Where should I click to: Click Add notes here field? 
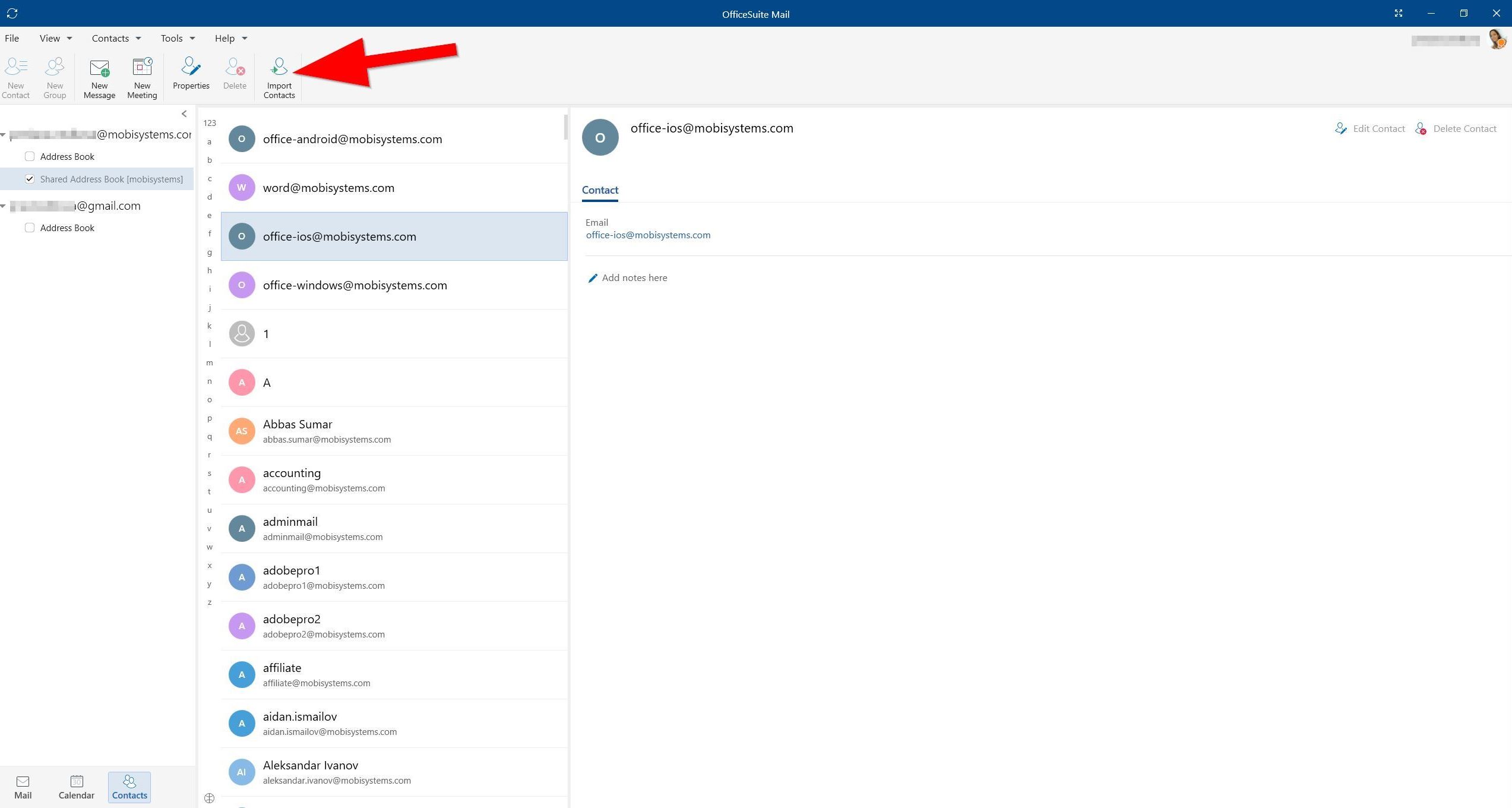point(634,277)
